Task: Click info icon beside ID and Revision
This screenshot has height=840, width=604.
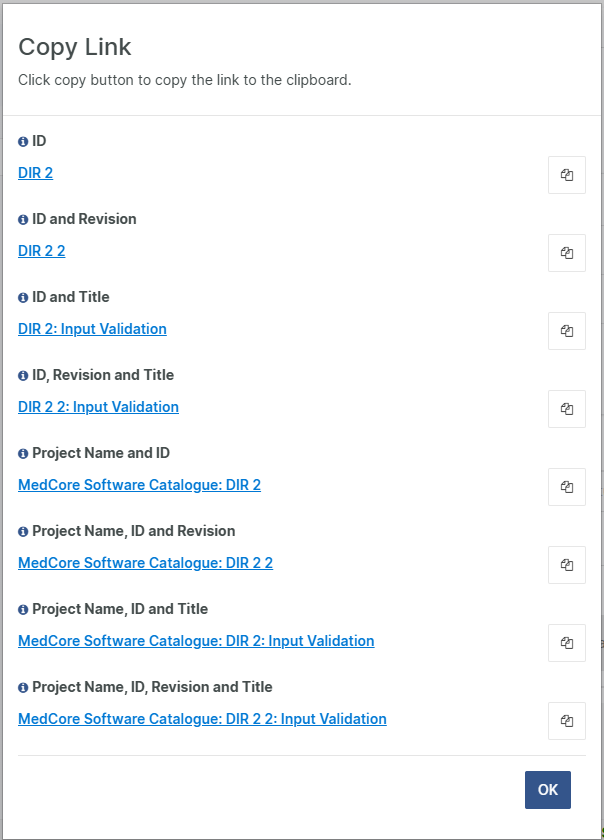Action: (23, 220)
